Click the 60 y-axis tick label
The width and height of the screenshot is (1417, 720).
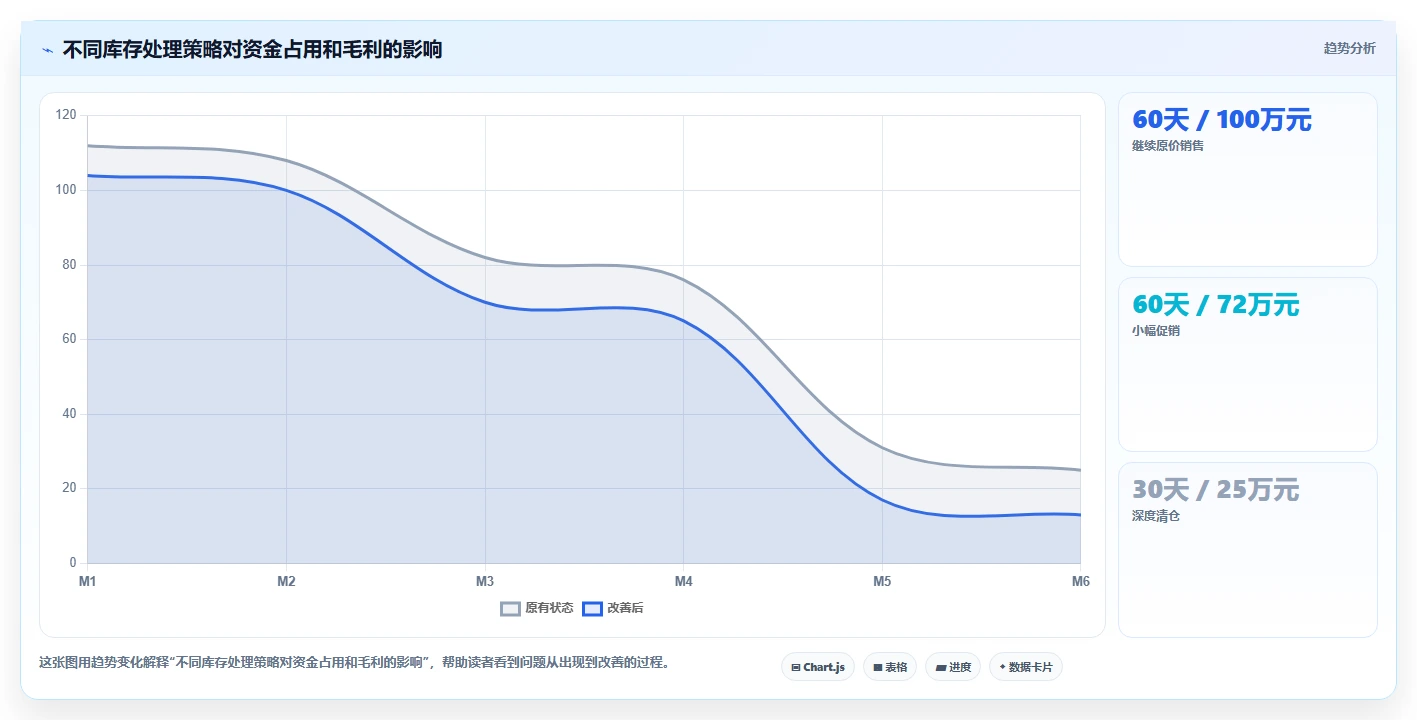69,339
